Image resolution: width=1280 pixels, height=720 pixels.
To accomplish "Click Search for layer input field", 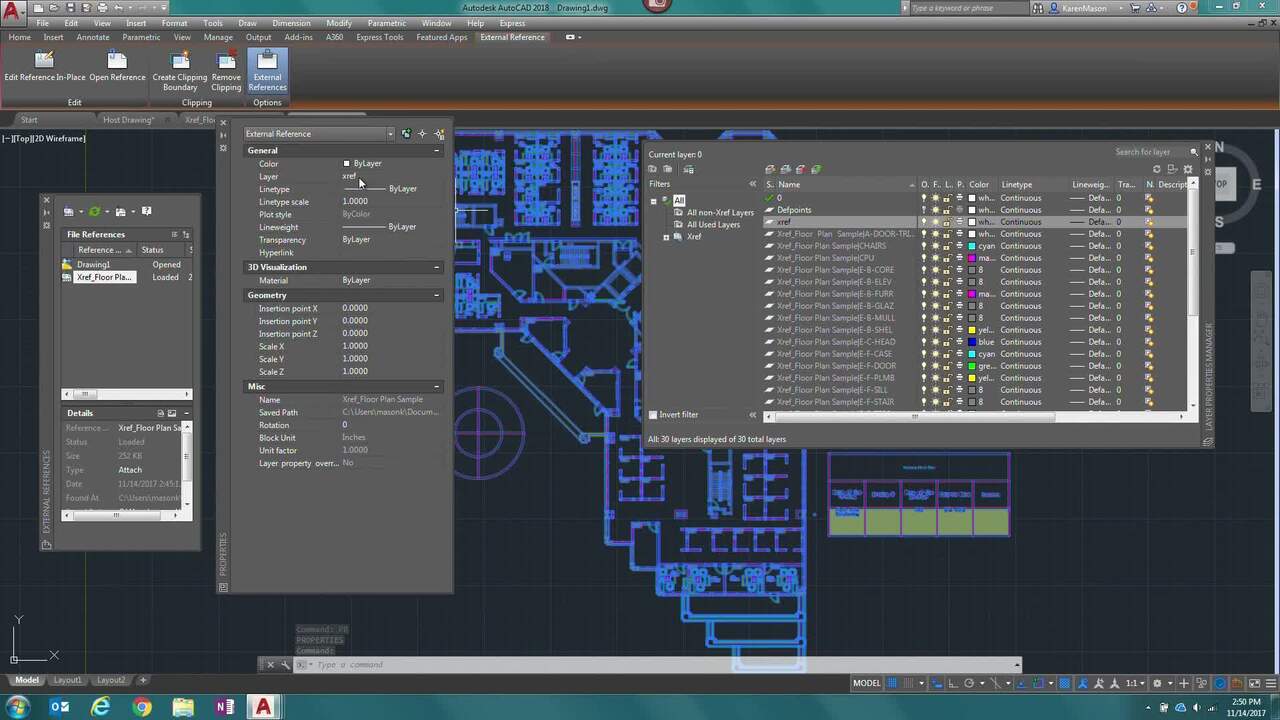I will (1150, 152).
